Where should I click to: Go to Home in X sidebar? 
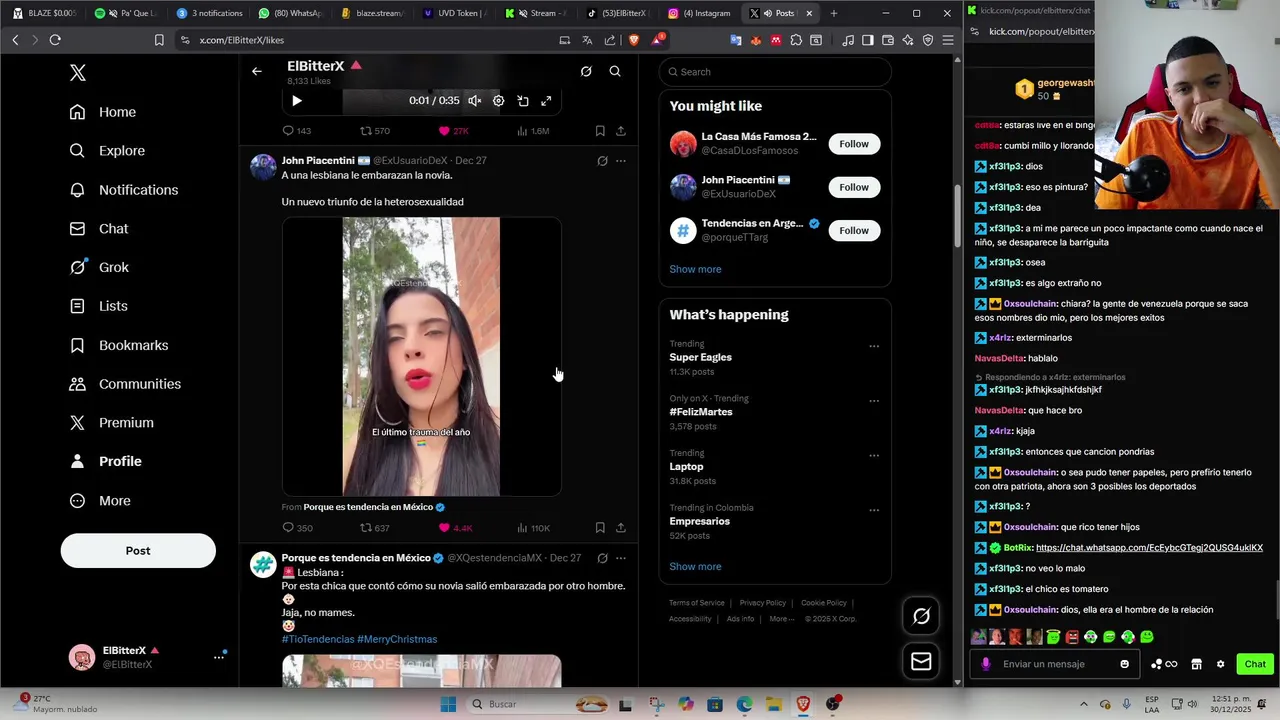[103, 112]
